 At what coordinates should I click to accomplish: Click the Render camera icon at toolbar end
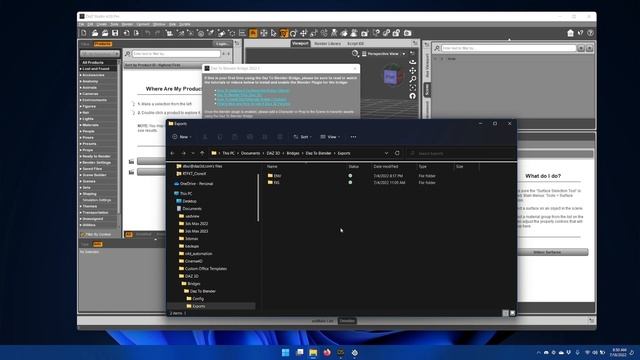click(407, 33)
